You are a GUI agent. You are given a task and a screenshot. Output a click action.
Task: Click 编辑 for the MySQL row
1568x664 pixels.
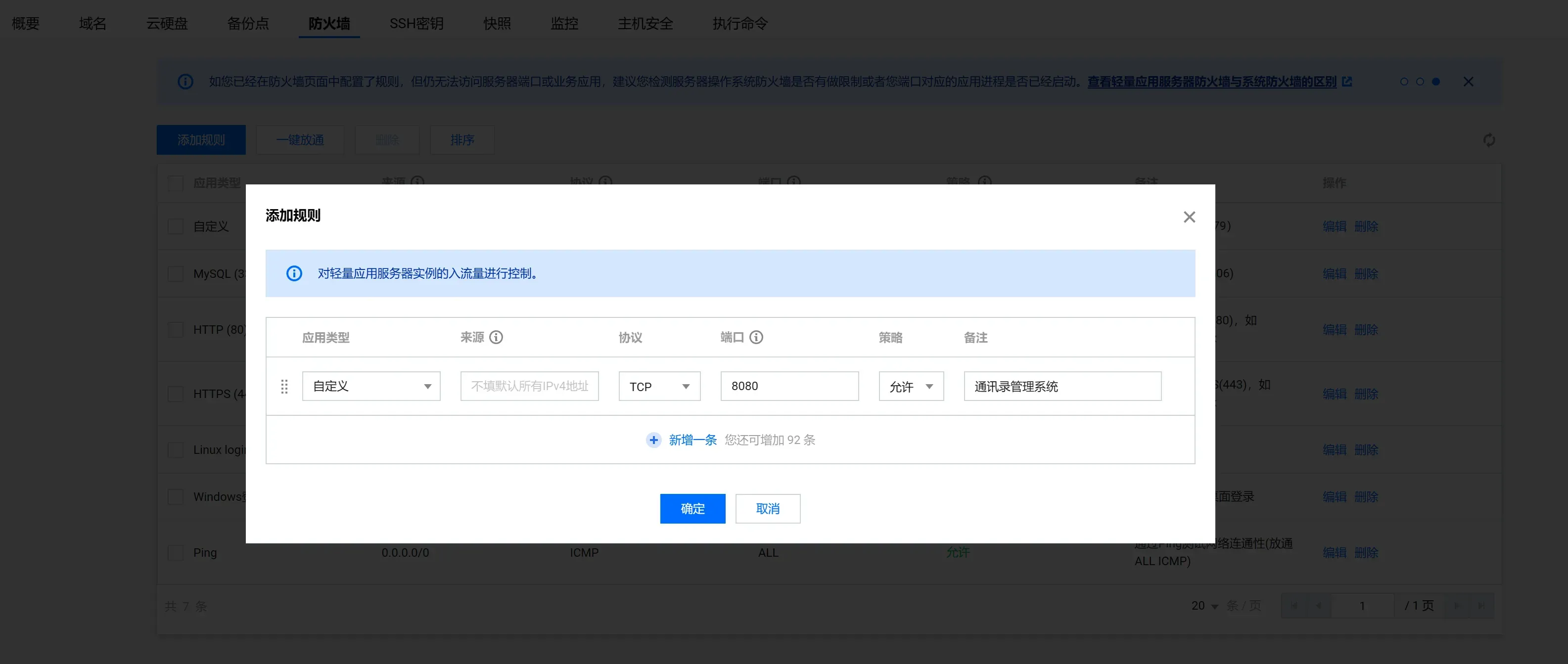point(1334,274)
